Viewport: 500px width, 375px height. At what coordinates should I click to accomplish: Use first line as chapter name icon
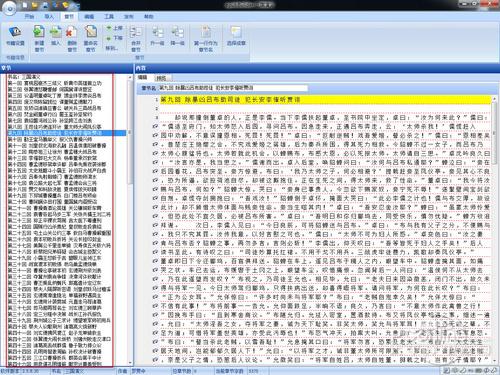coord(206,38)
